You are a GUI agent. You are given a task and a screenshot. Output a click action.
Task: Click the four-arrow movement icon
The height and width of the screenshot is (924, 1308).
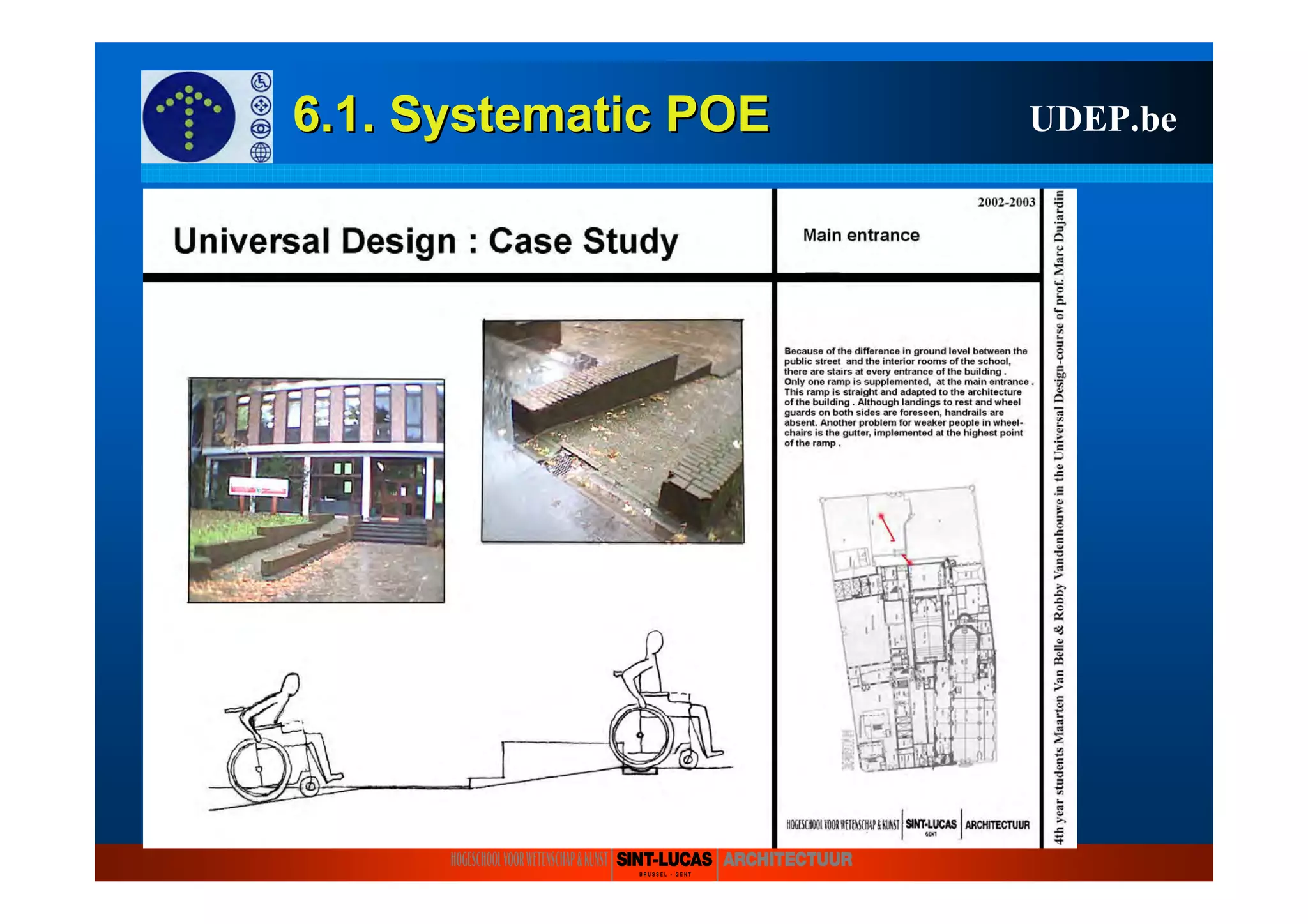tap(261, 105)
